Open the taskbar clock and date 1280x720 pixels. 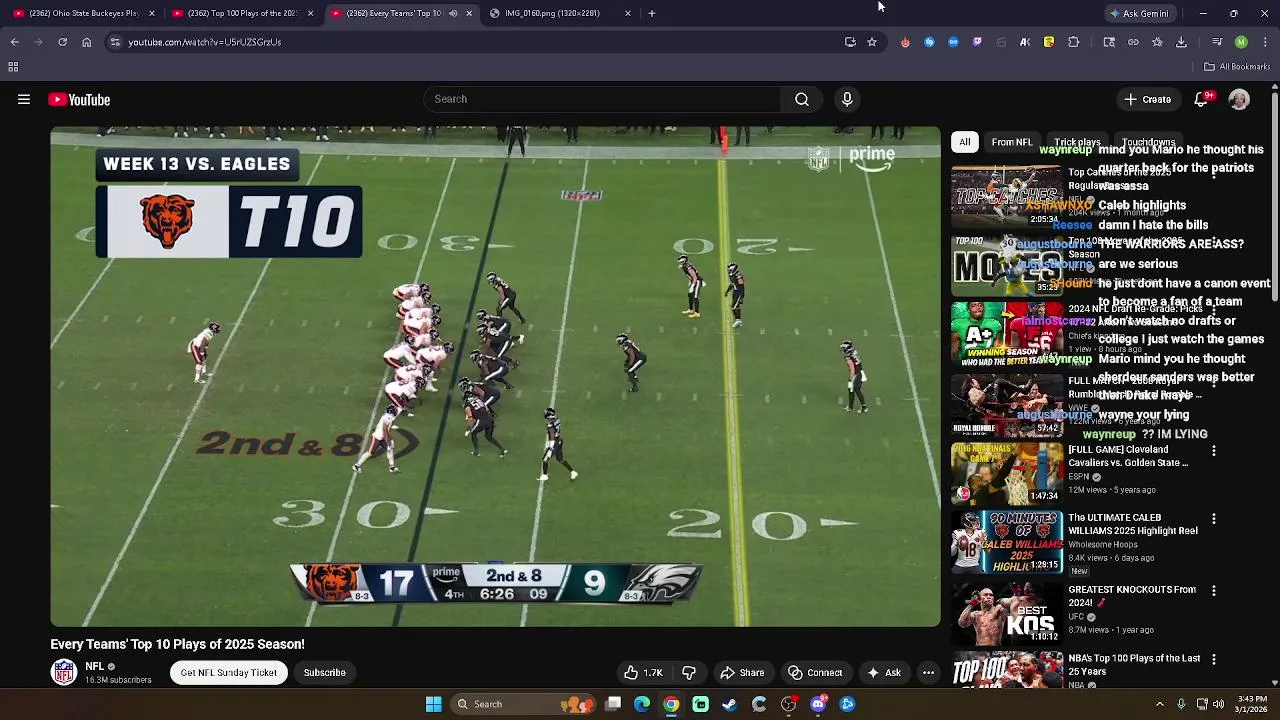pyautogui.click(x=1252, y=704)
